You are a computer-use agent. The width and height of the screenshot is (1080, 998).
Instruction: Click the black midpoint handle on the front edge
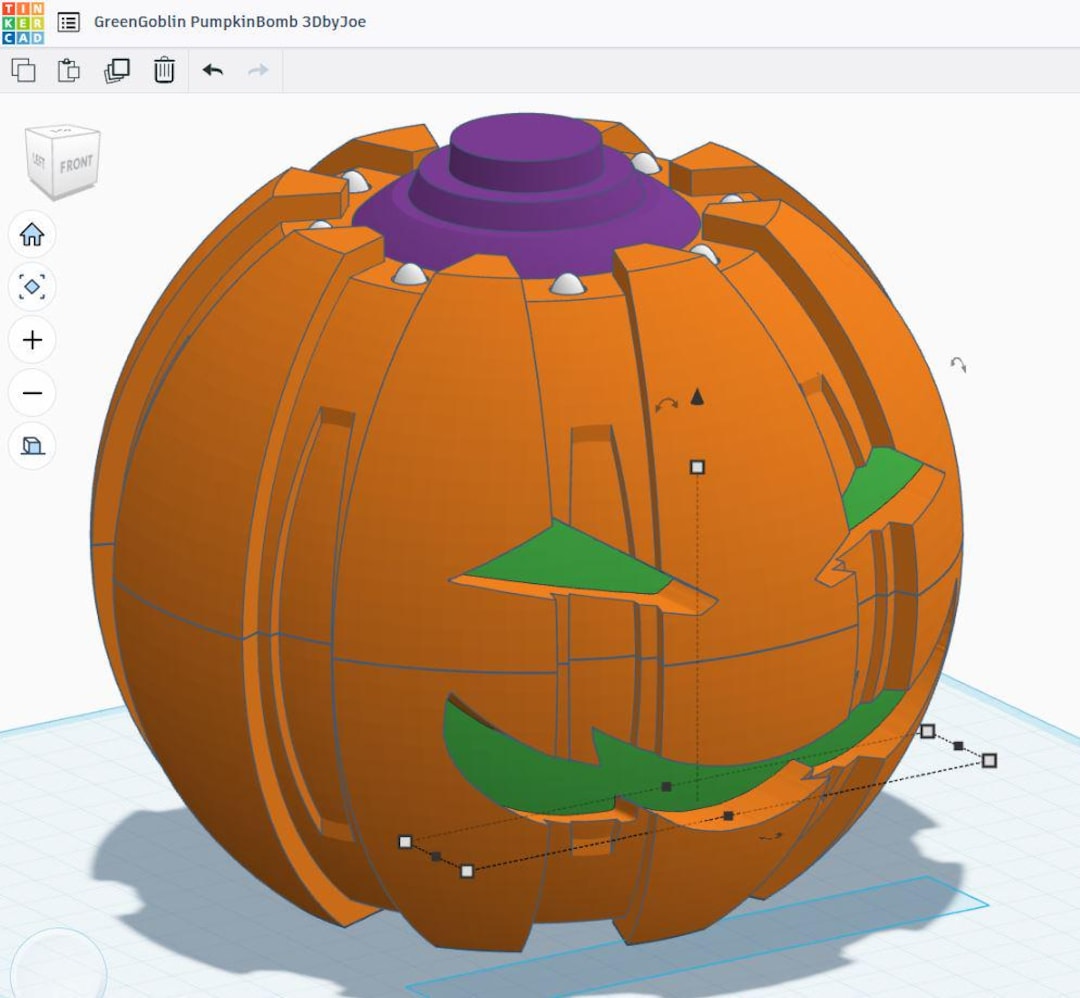(x=728, y=816)
